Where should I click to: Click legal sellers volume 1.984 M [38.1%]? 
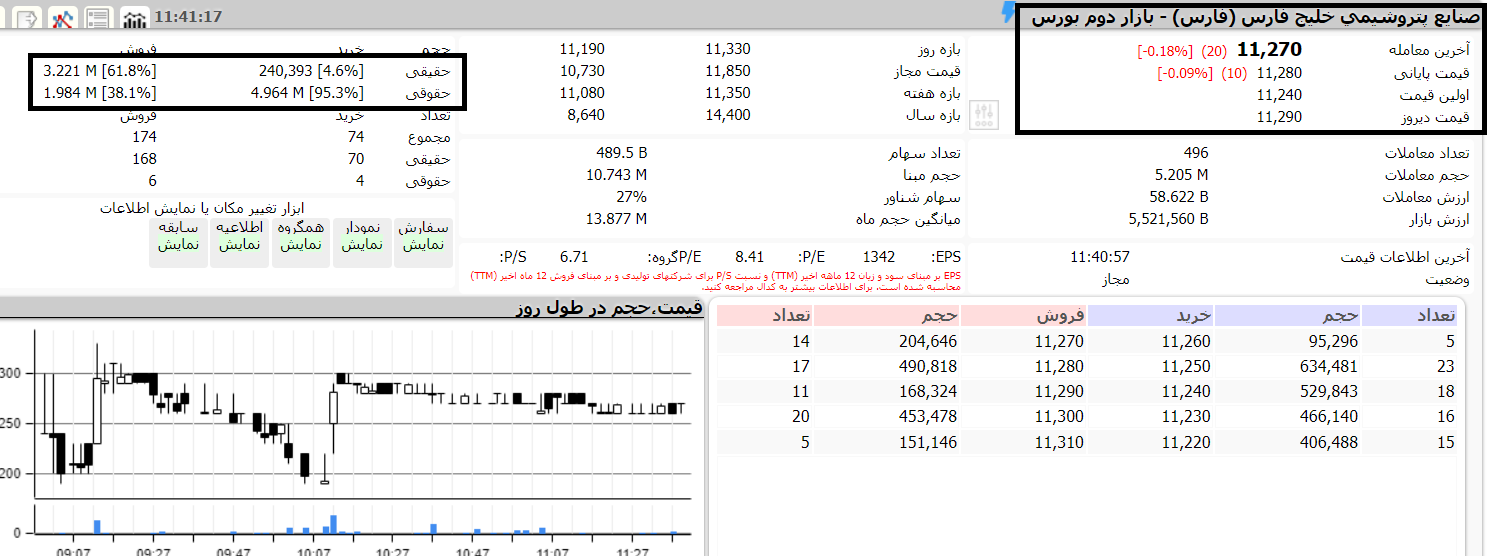(x=100, y=93)
